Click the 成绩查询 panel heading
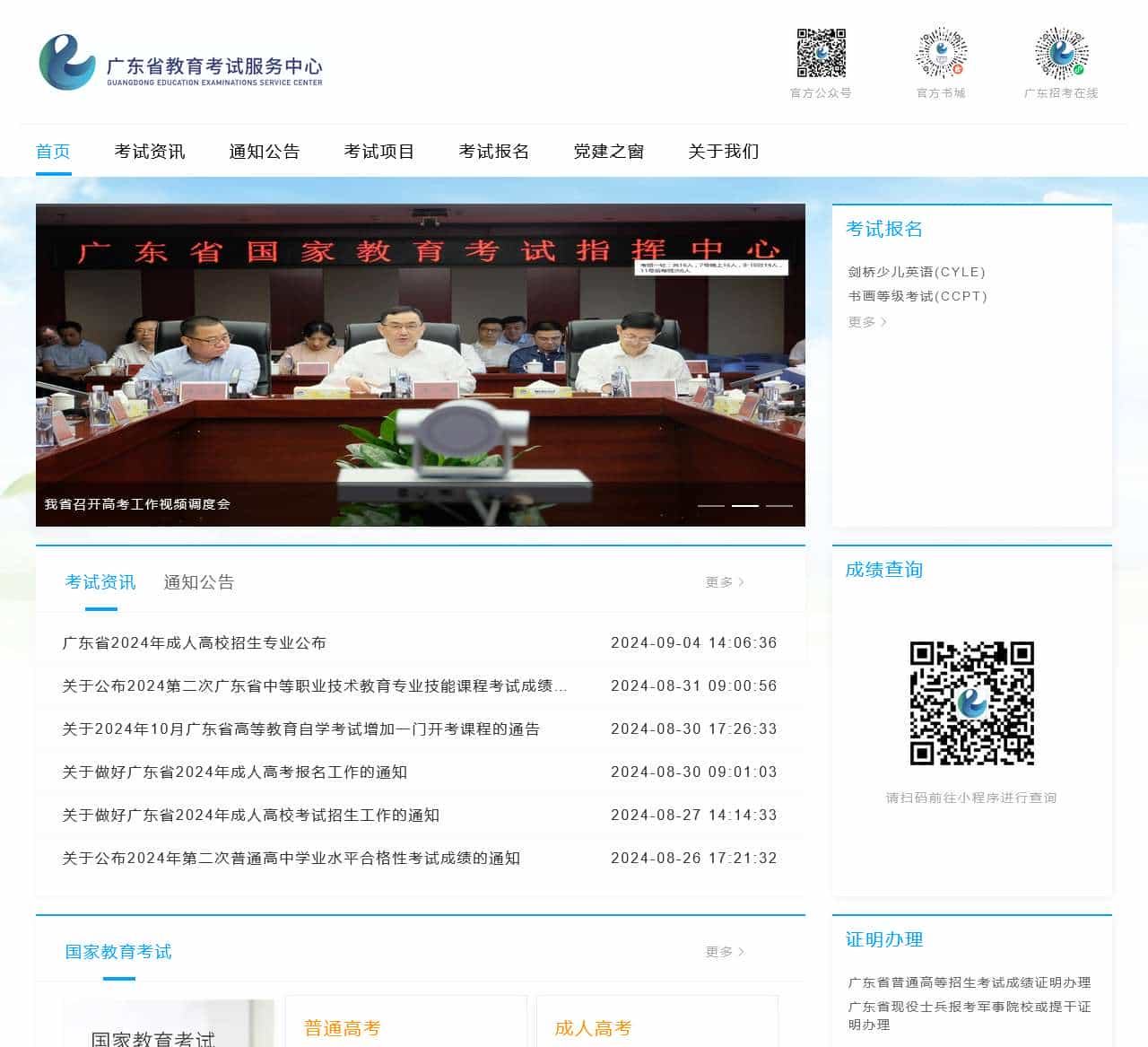The height and width of the screenshot is (1047, 1148). point(884,570)
